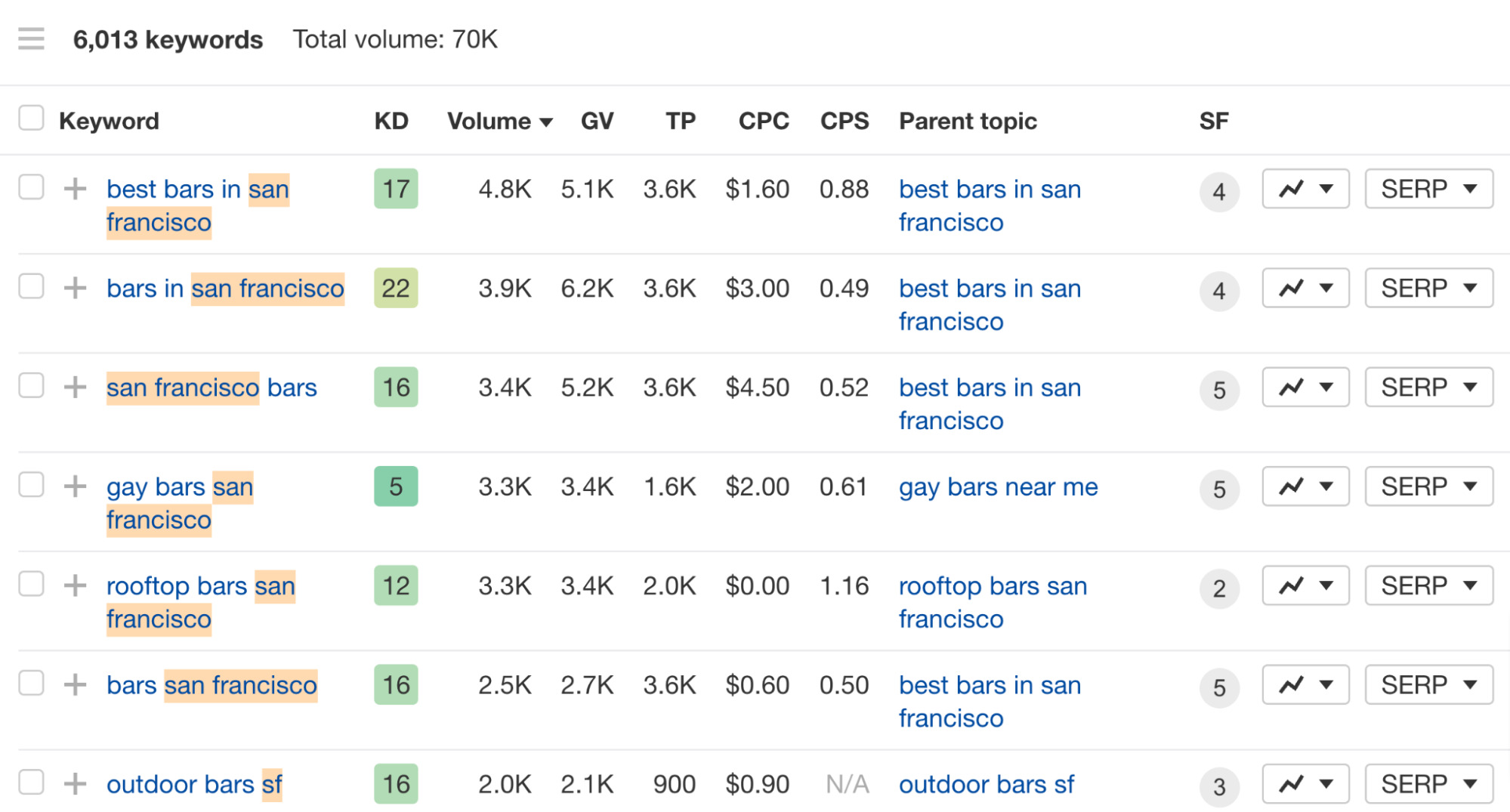Open the parent topic link "gay bars near me"

pyautogui.click(x=997, y=487)
